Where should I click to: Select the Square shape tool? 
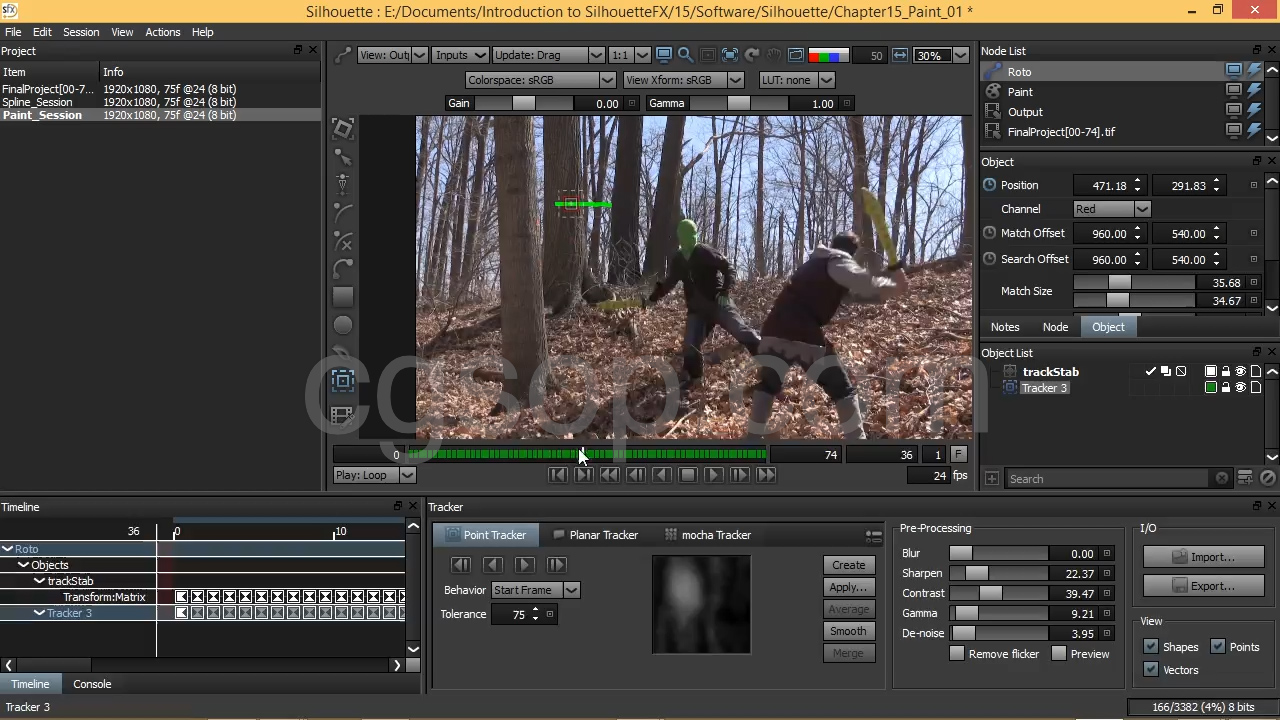click(x=343, y=297)
